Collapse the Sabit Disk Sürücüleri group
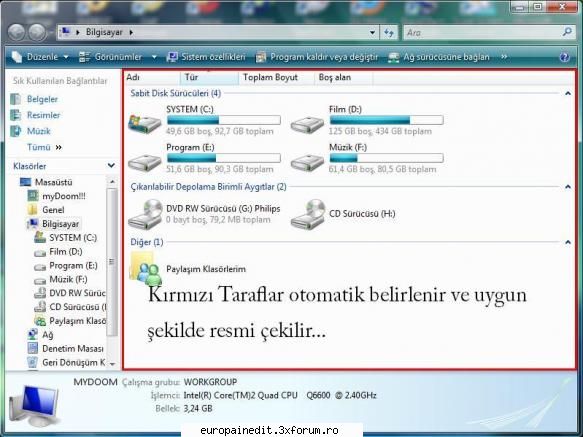 click(x=567, y=93)
